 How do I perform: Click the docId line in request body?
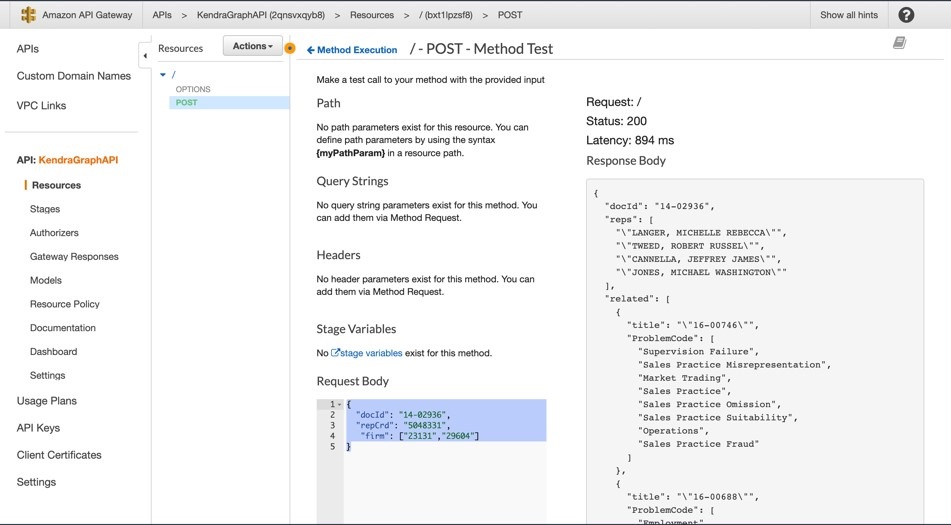(x=403, y=415)
